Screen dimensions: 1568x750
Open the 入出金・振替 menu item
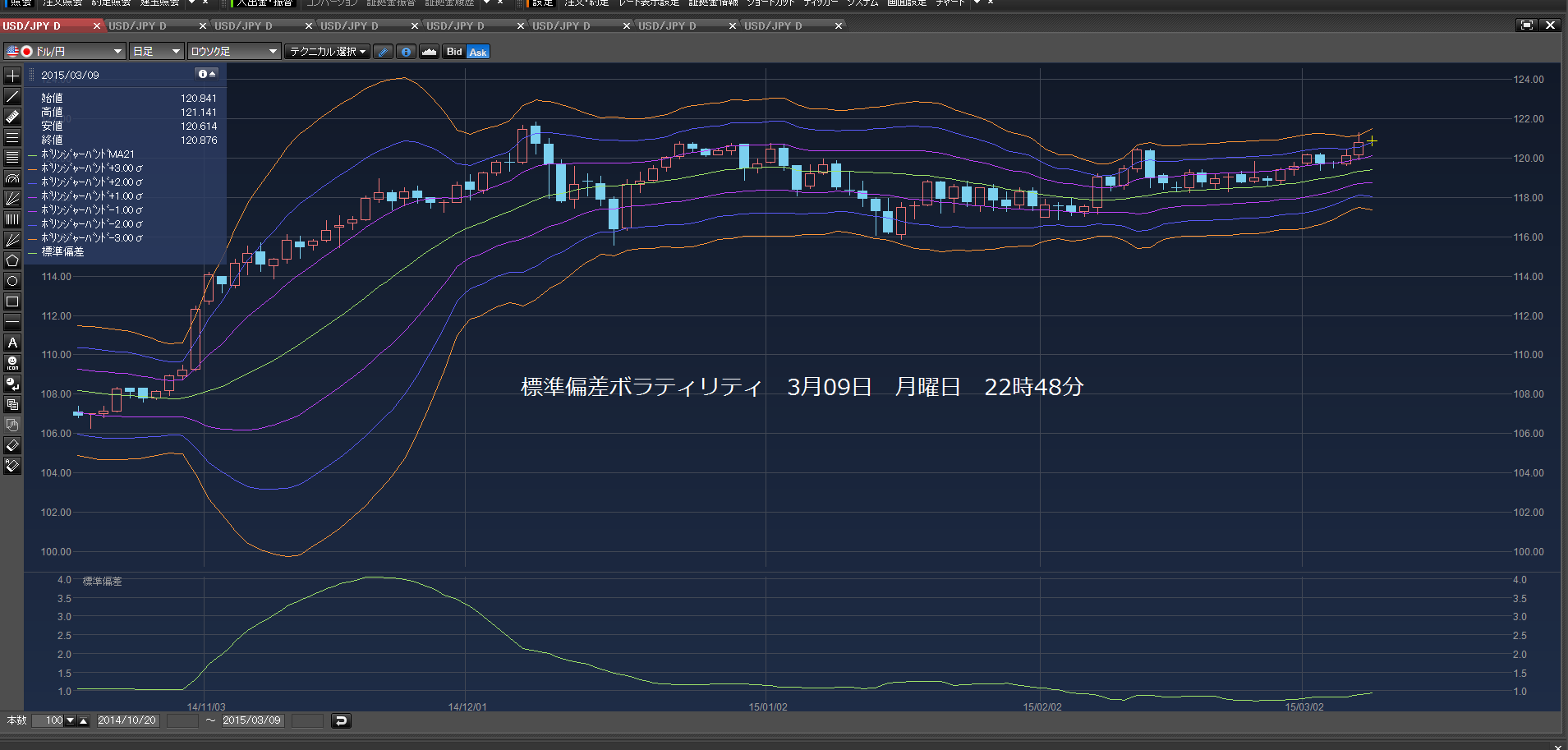[264, 2]
